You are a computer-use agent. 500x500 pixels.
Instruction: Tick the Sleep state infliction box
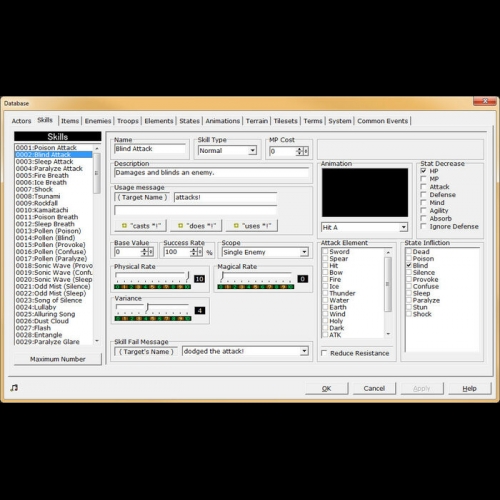(x=409, y=293)
